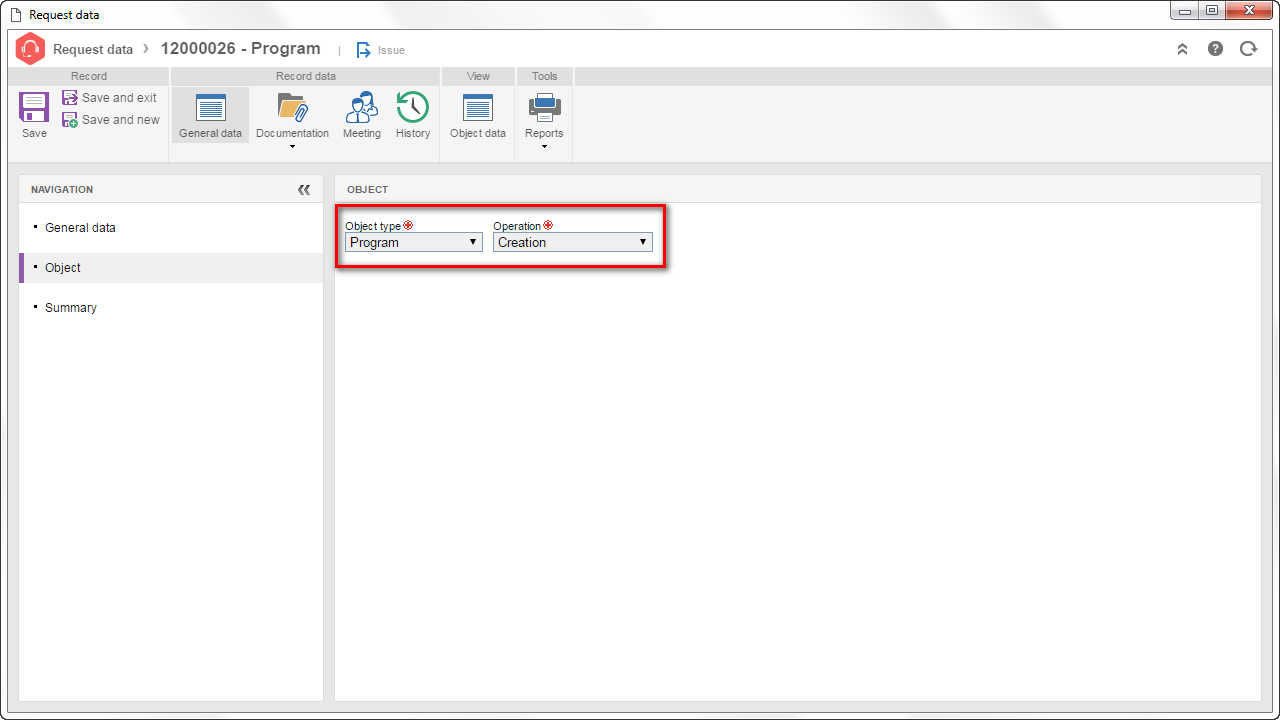The width and height of the screenshot is (1280, 720).
Task: Open the Documentation folder icon
Action: (x=292, y=107)
